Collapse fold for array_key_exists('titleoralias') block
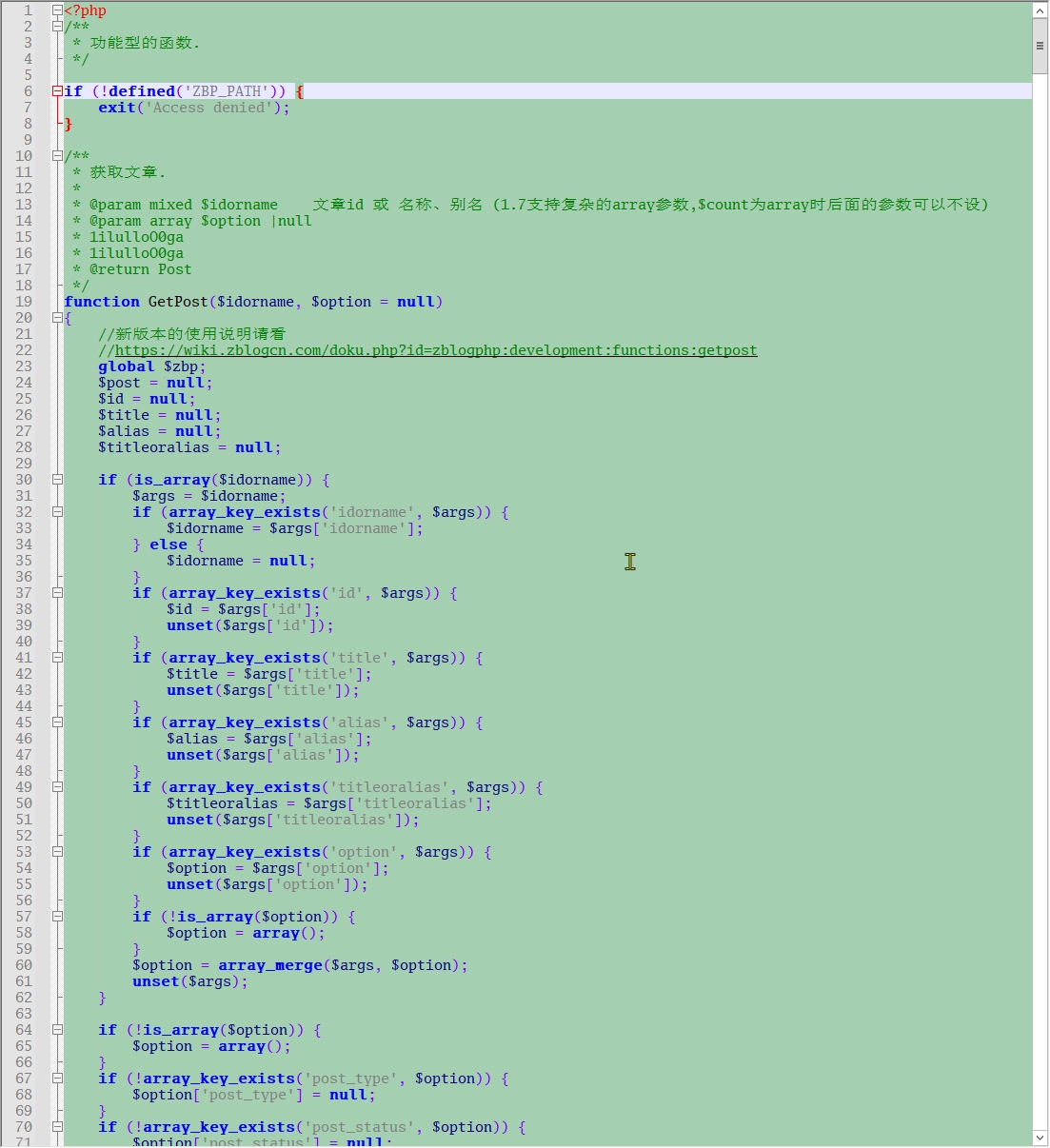The image size is (1050, 1148). [x=57, y=787]
